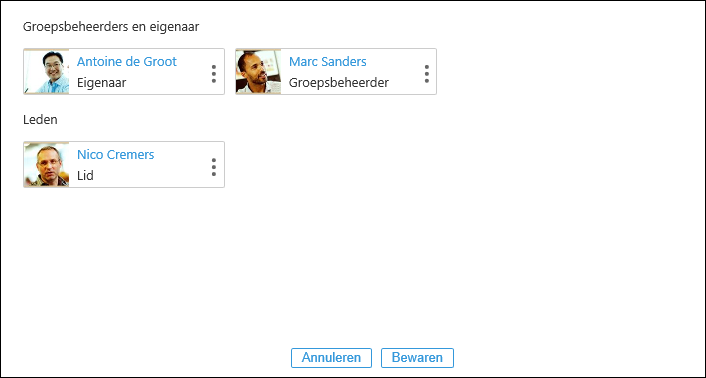The image size is (706, 378).
Task: Click Nico Cremers' profile photo
Action: coord(46,165)
